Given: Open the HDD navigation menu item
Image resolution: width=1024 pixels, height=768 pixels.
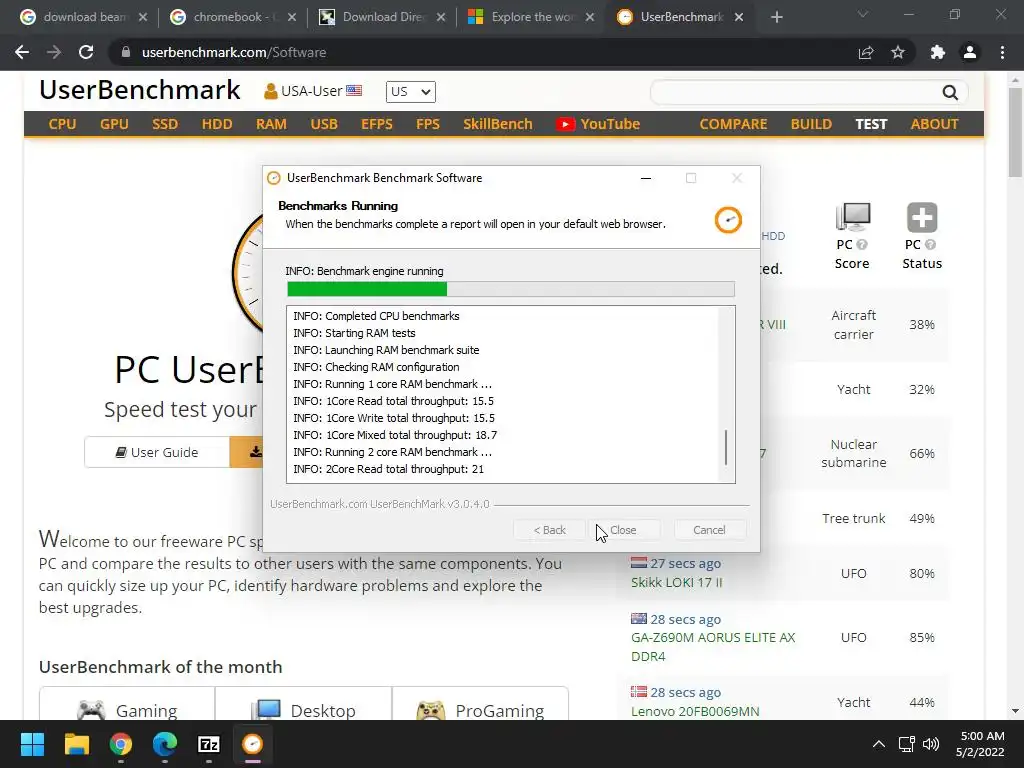Looking at the screenshot, I should tap(217, 124).
